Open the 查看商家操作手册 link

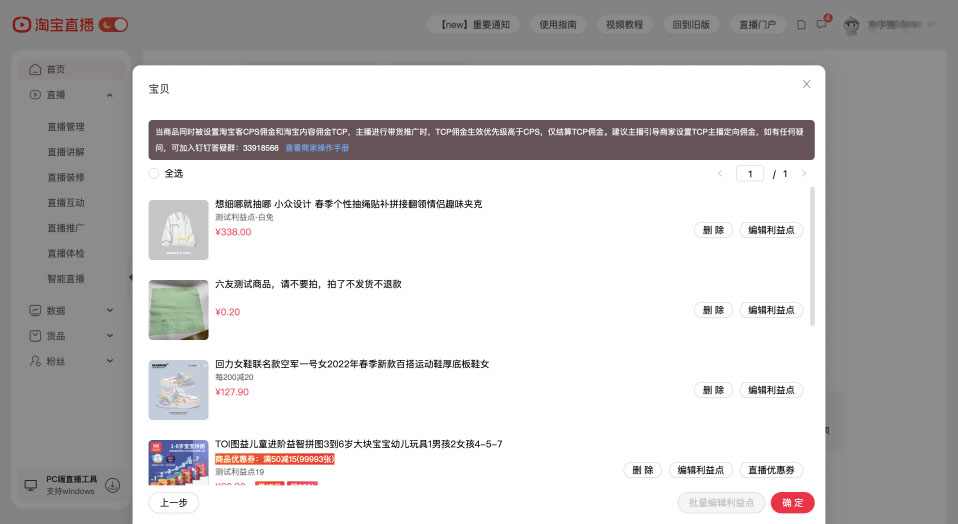[317, 148]
